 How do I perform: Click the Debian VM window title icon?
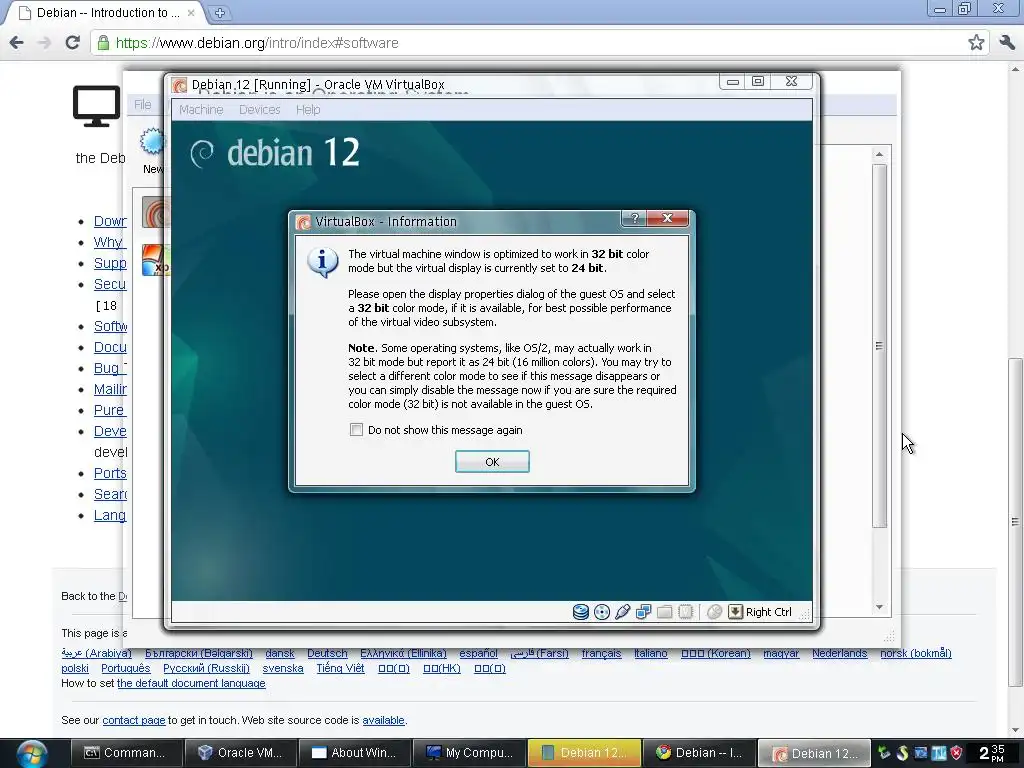(x=179, y=85)
